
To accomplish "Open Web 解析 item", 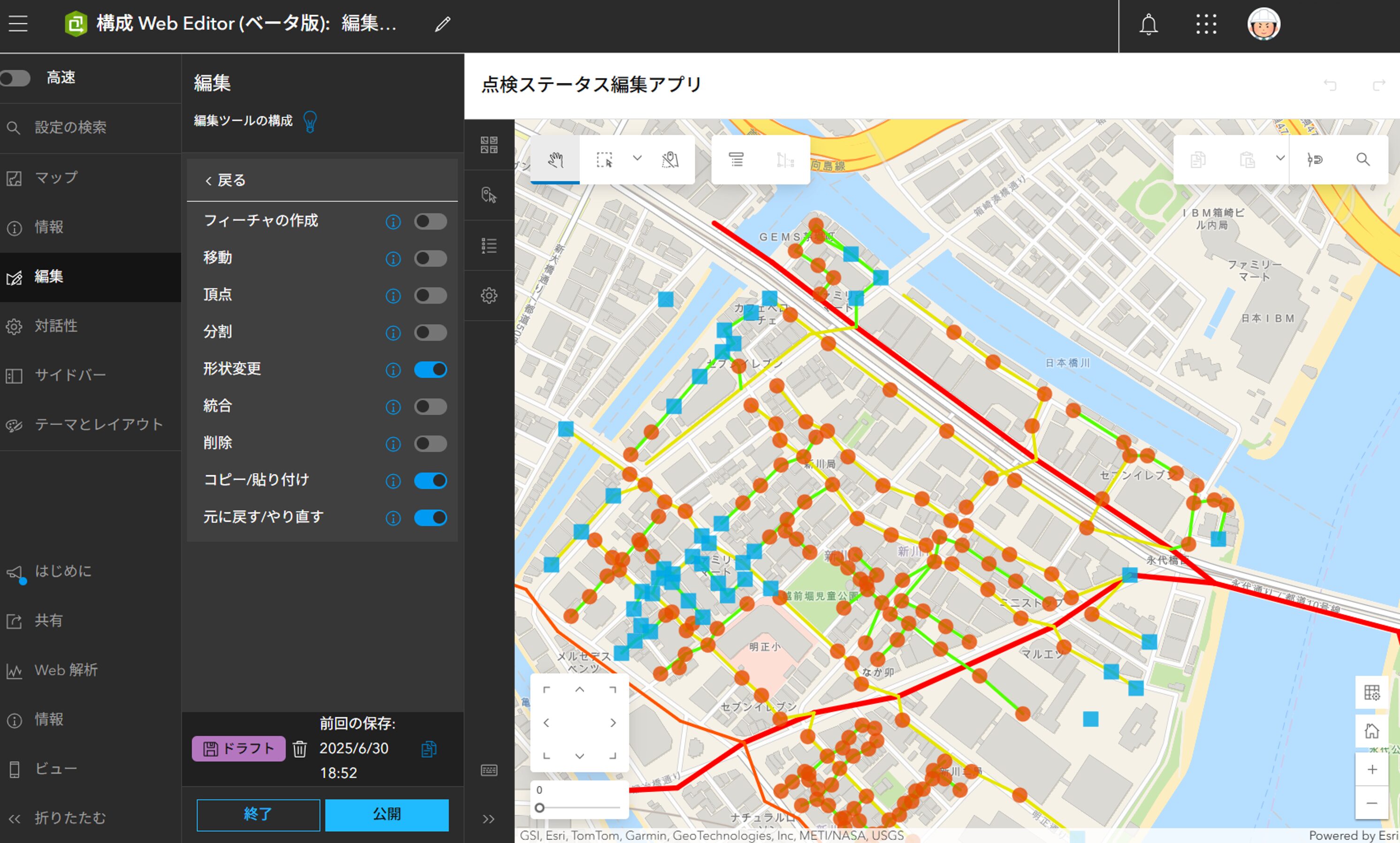I will click(91, 670).
